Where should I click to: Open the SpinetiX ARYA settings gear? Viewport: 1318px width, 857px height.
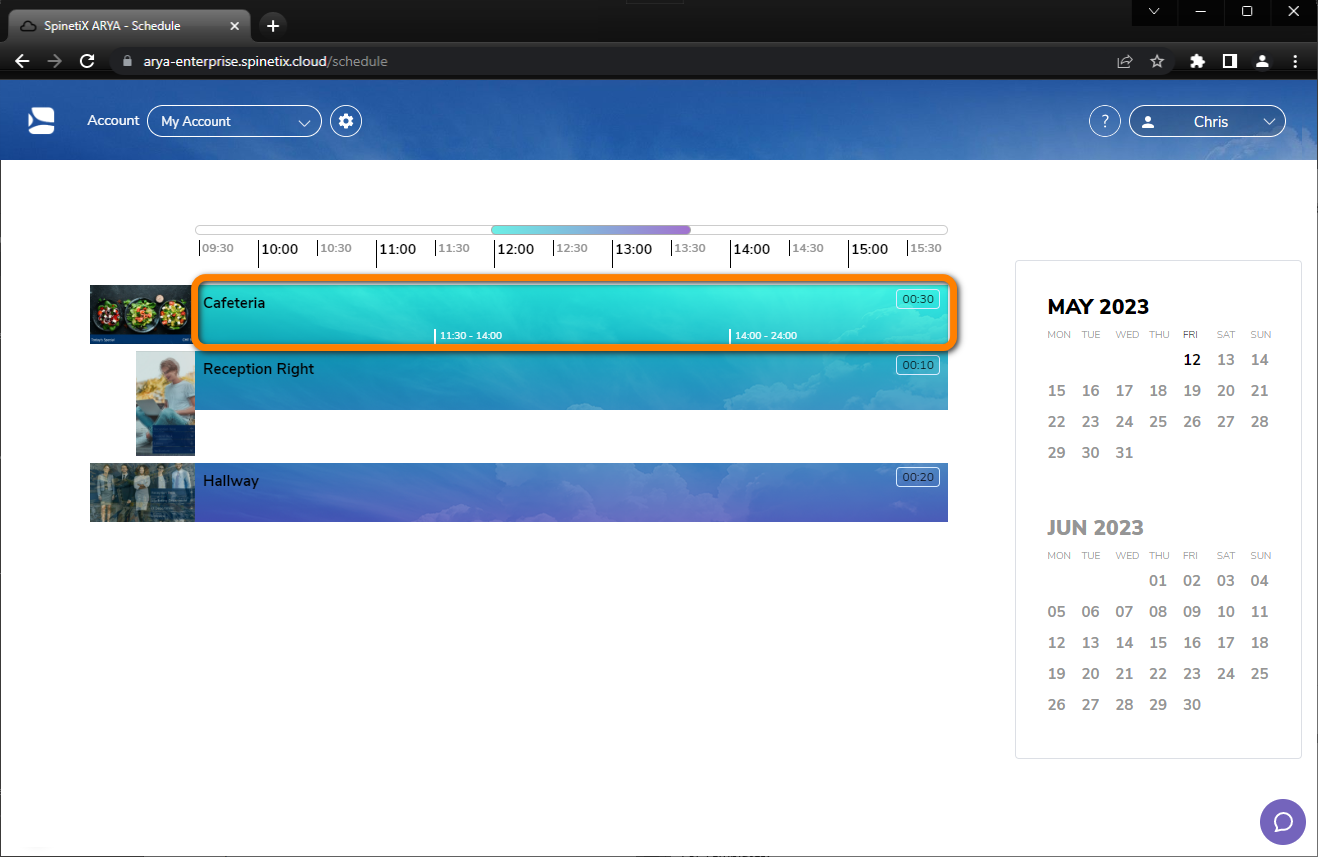point(345,120)
